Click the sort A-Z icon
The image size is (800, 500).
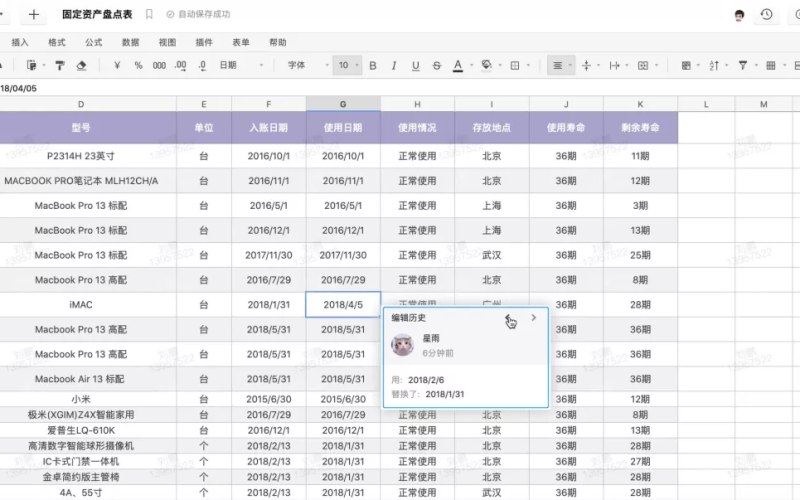pos(714,65)
